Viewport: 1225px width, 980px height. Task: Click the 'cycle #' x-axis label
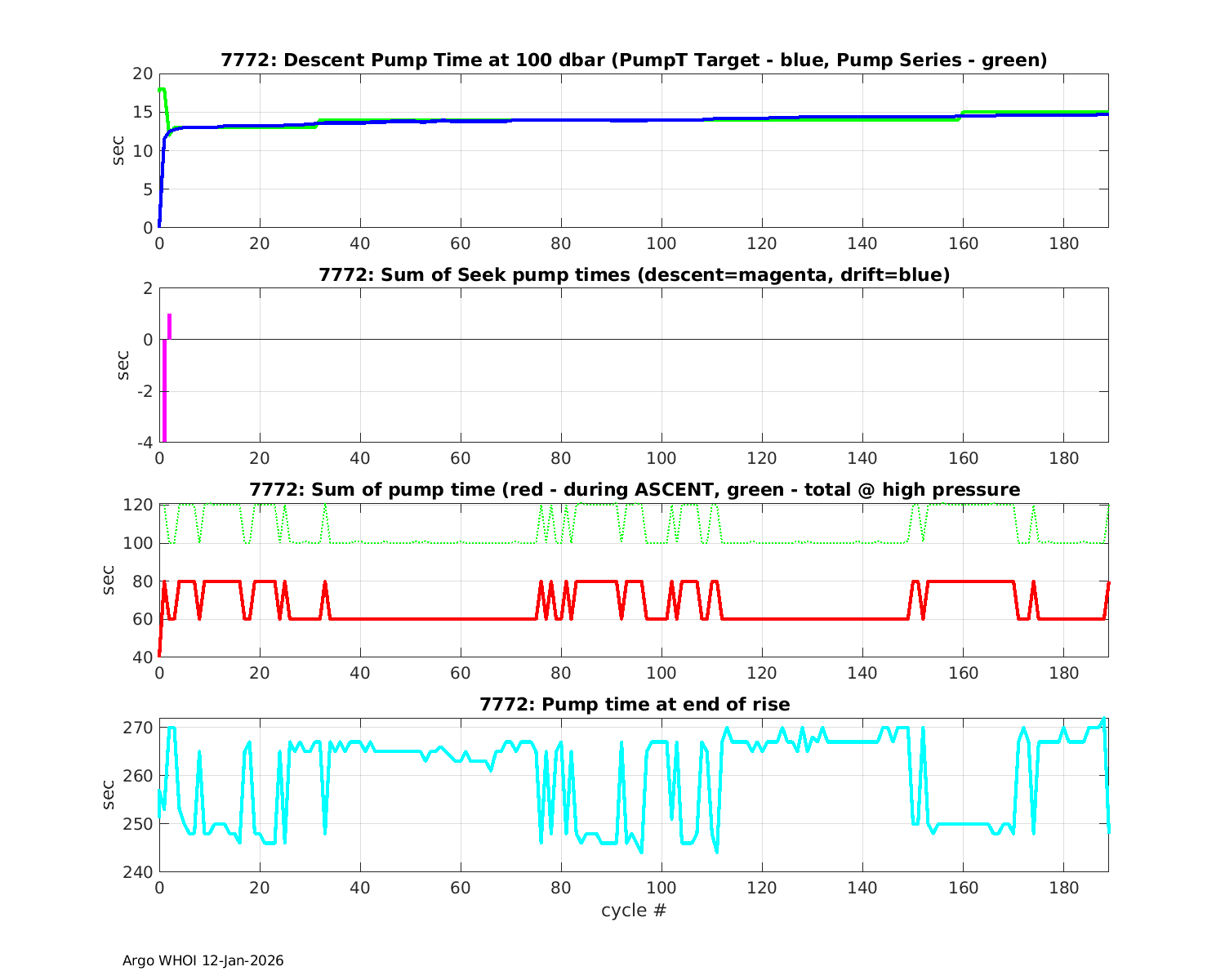(634, 911)
